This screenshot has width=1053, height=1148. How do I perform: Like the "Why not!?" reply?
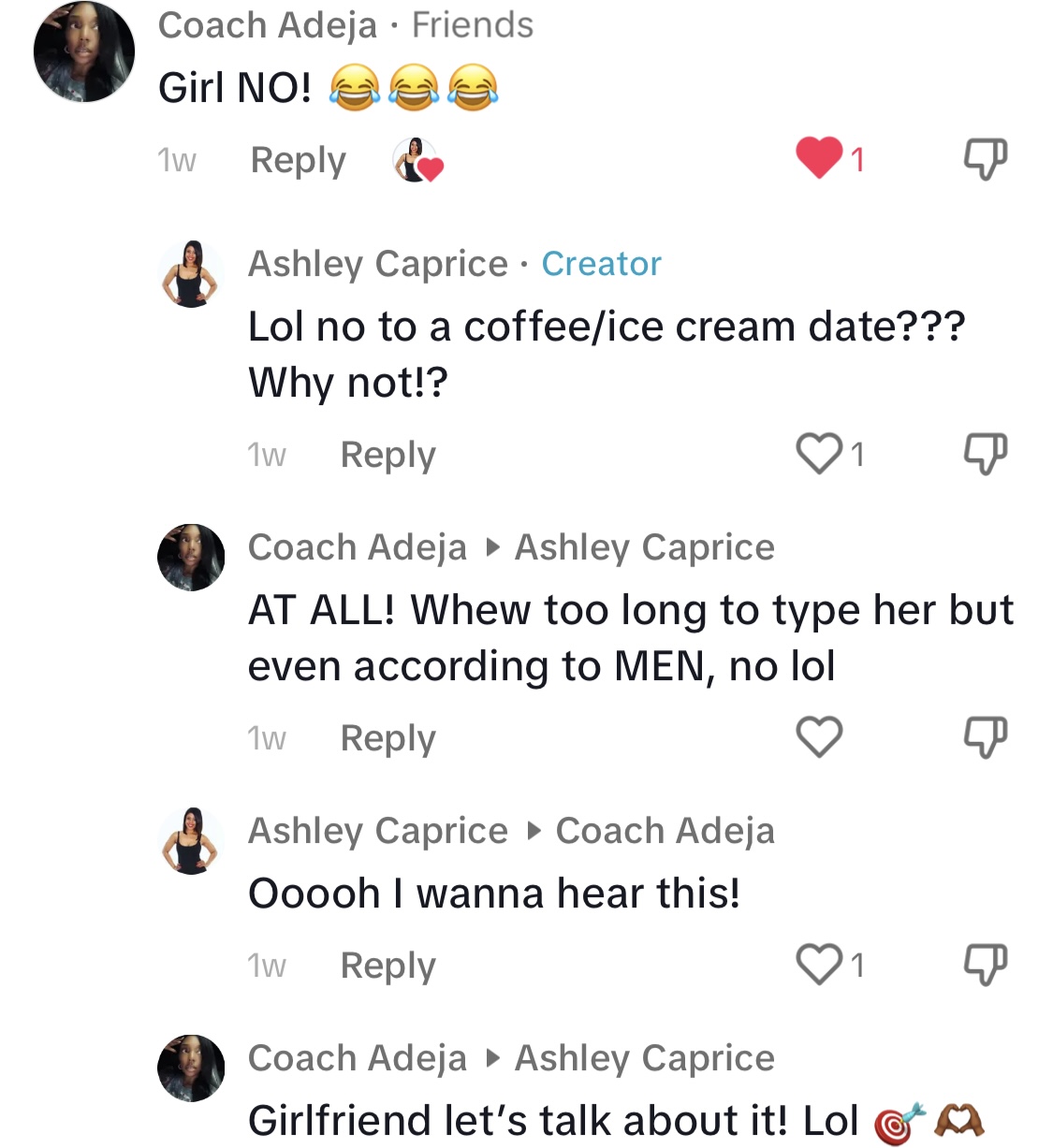coord(819,454)
